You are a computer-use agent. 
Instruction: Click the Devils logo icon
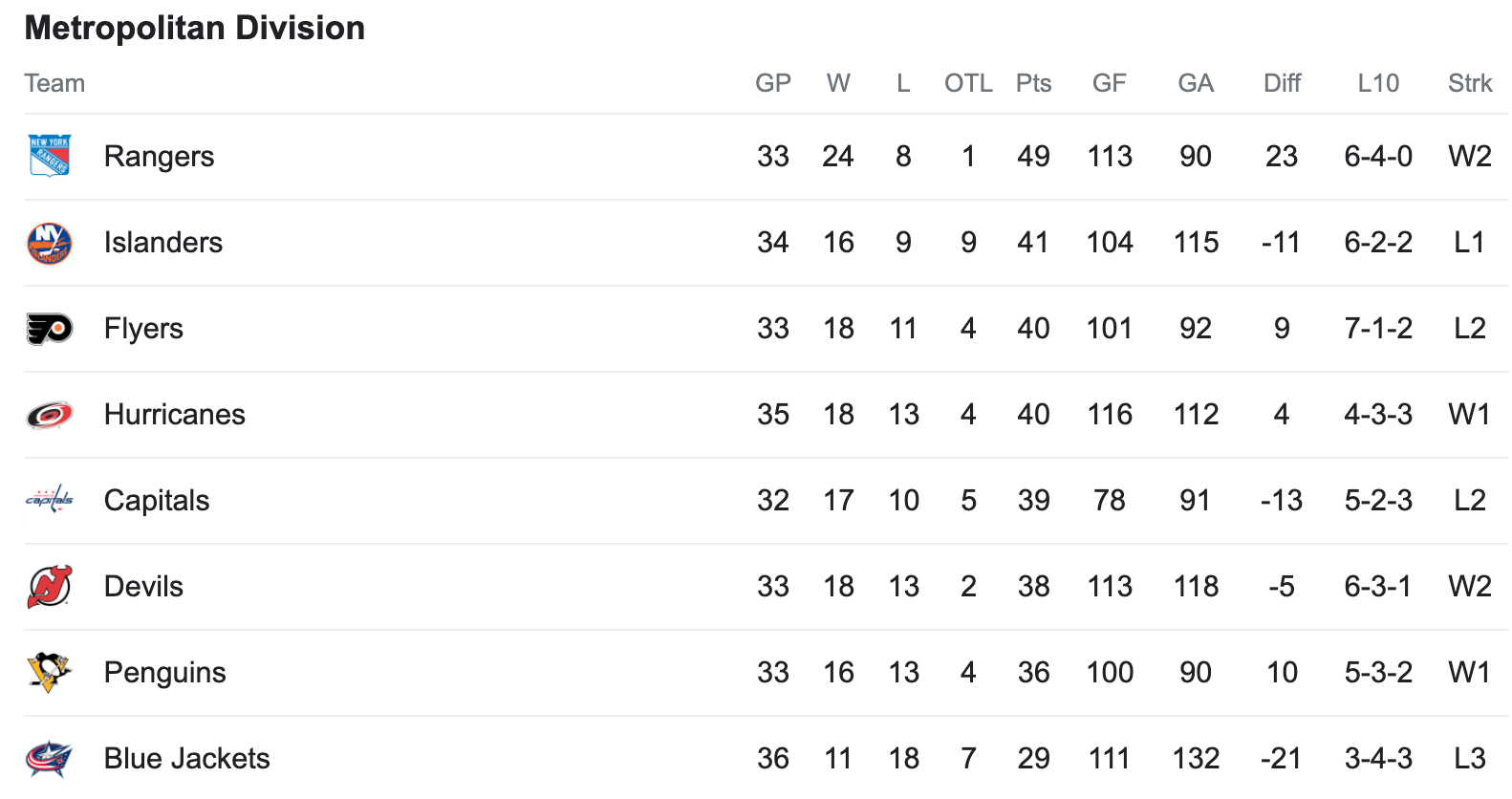49,587
